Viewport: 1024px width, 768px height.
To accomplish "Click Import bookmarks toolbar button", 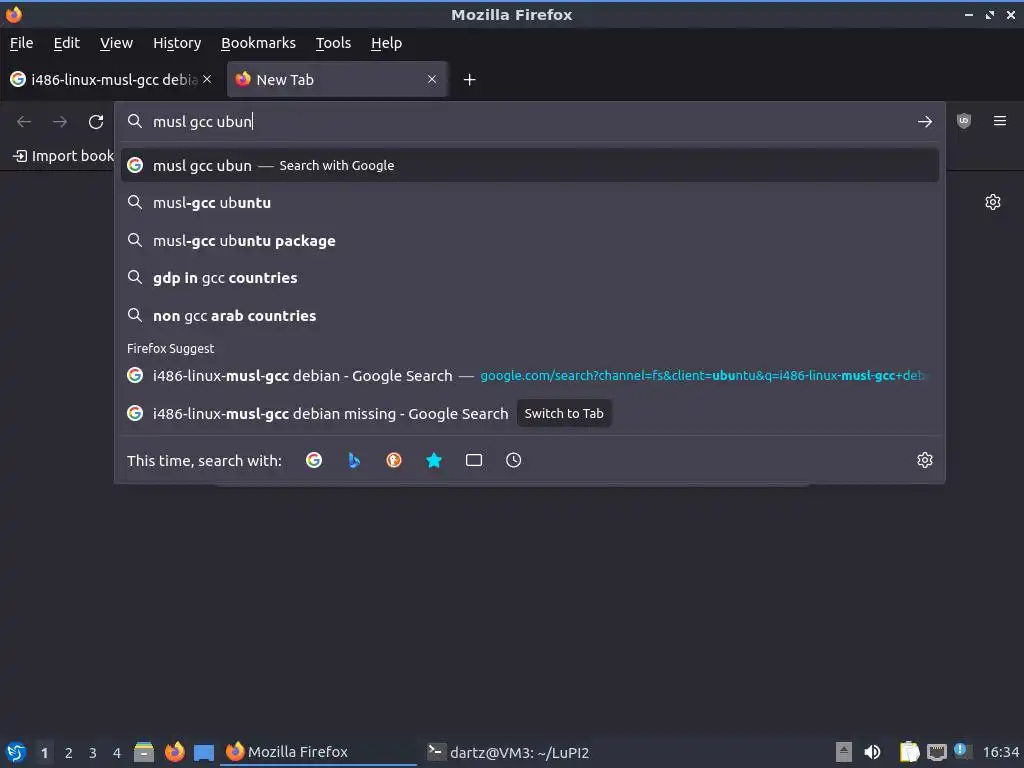I will (x=63, y=156).
